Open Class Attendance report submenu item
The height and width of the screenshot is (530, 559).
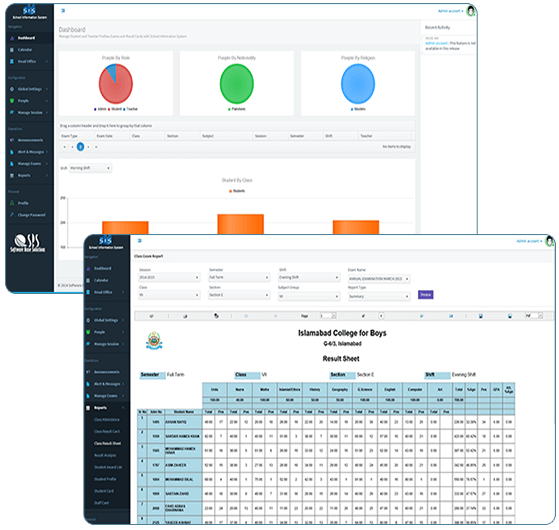click(x=107, y=420)
